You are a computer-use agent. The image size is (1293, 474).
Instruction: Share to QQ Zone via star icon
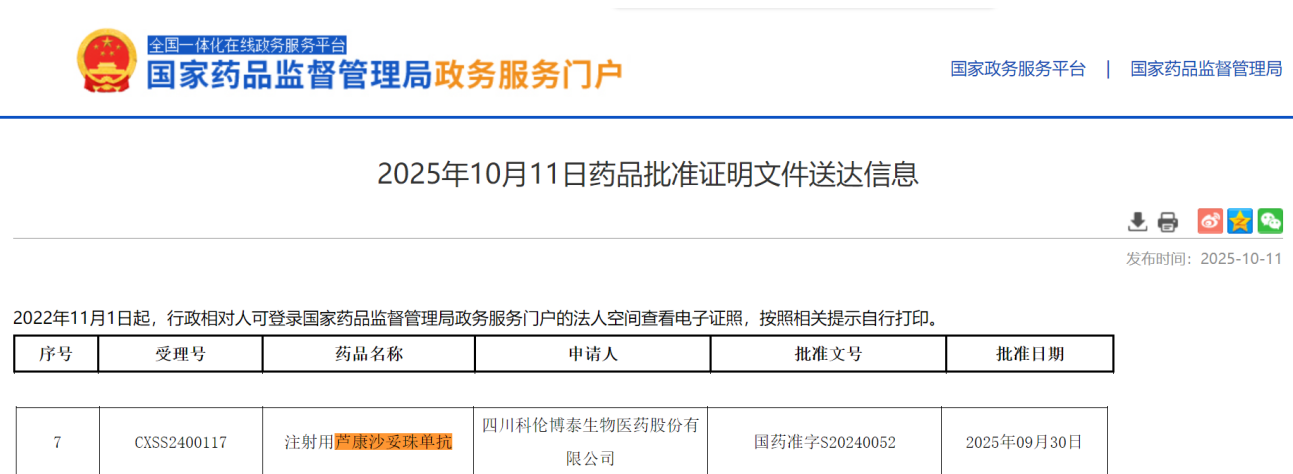[1240, 221]
